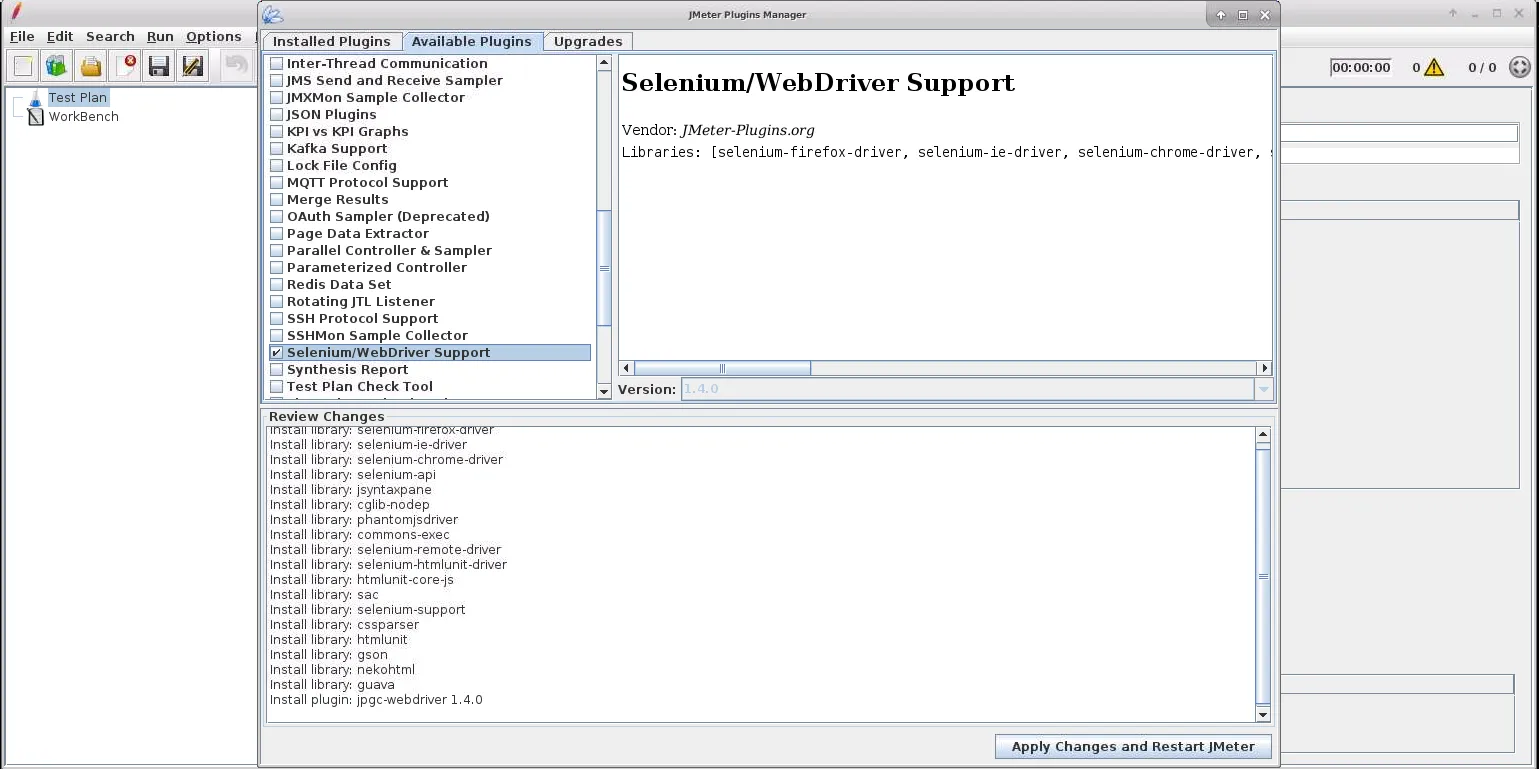Tick the Inter-Thread Communication checkbox
This screenshot has width=1539, height=769.
277,64
